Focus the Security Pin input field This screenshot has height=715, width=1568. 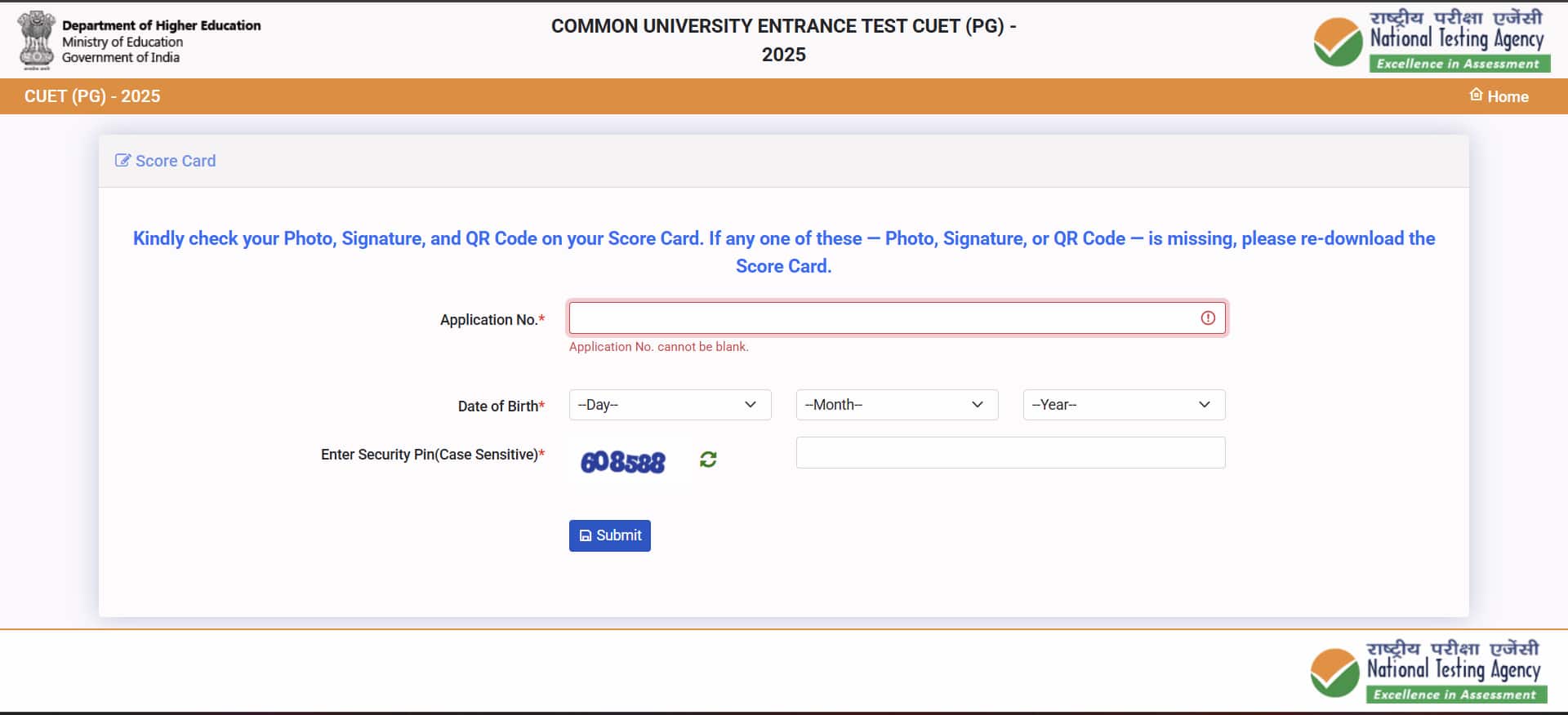(1011, 452)
